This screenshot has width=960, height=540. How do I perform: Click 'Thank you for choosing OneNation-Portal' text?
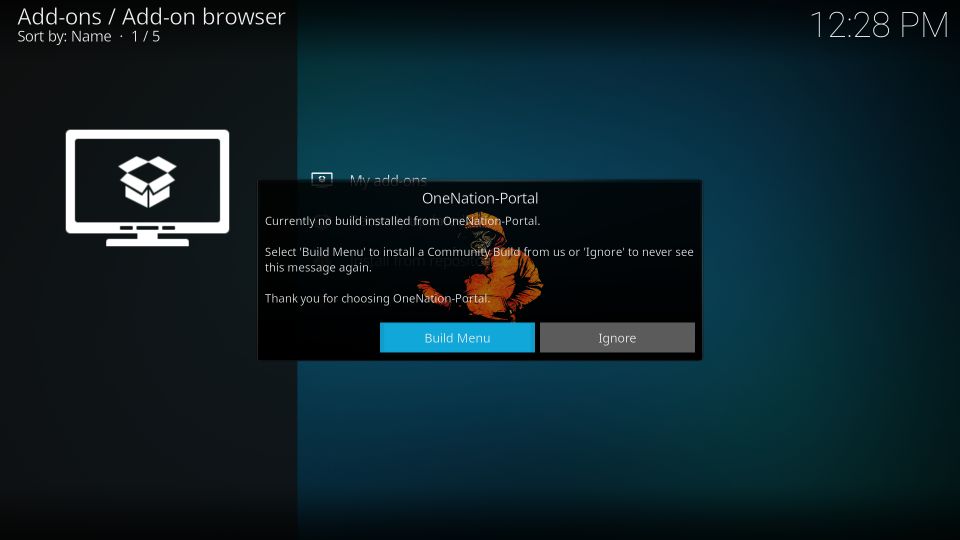(378, 298)
